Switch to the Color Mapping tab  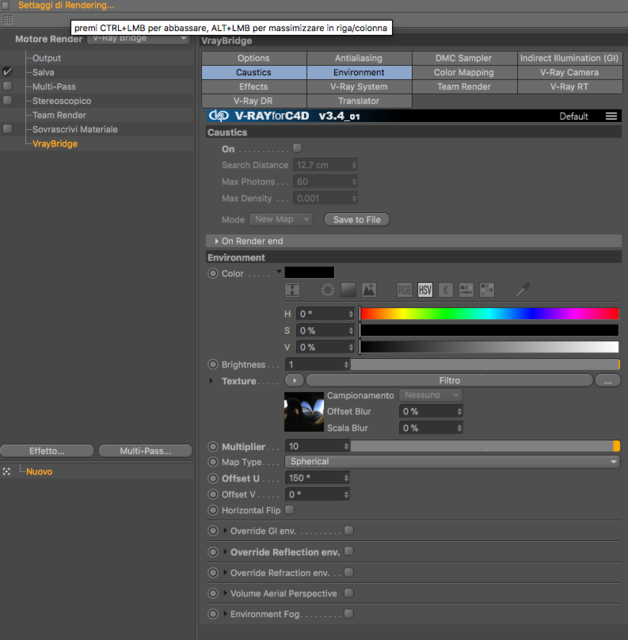tap(464, 72)
